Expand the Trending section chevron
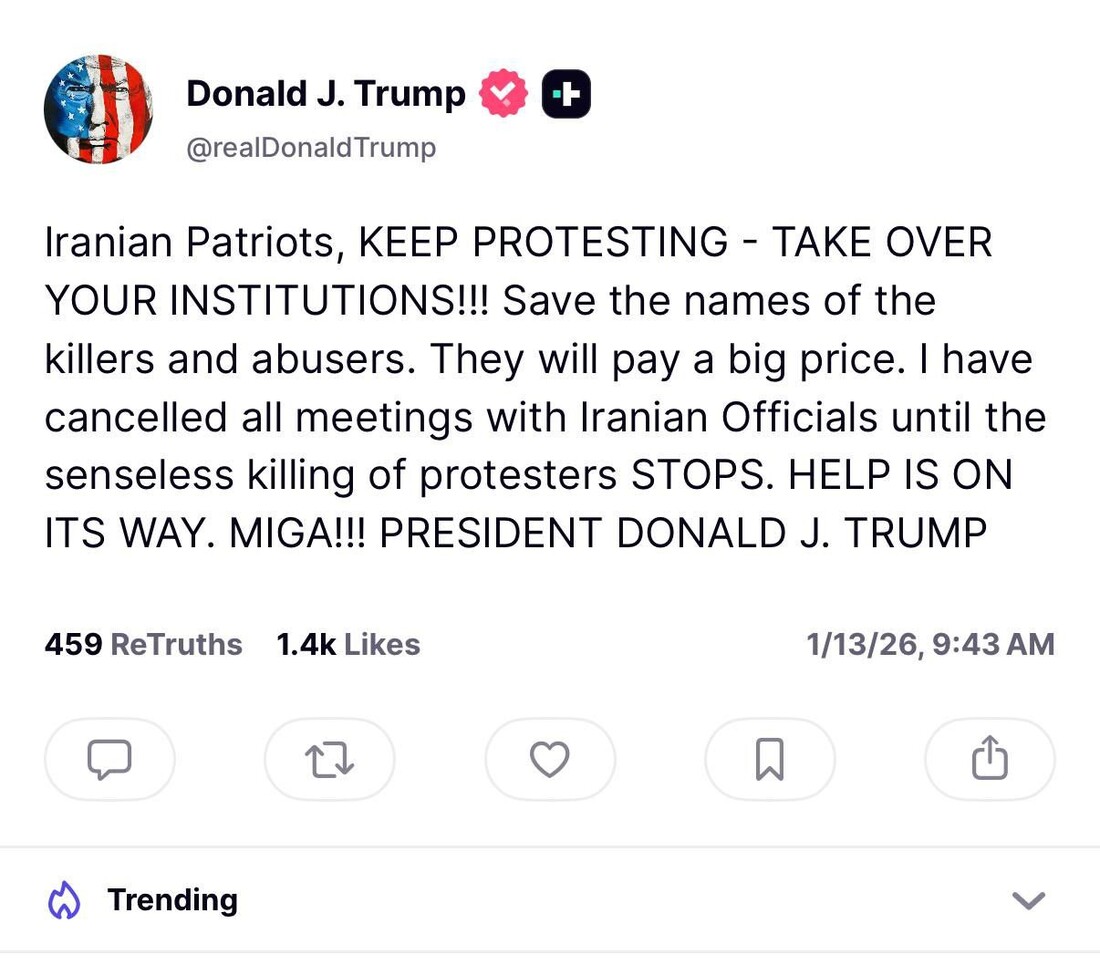This screenshot has height=965, width=1100. [1028, 901]
